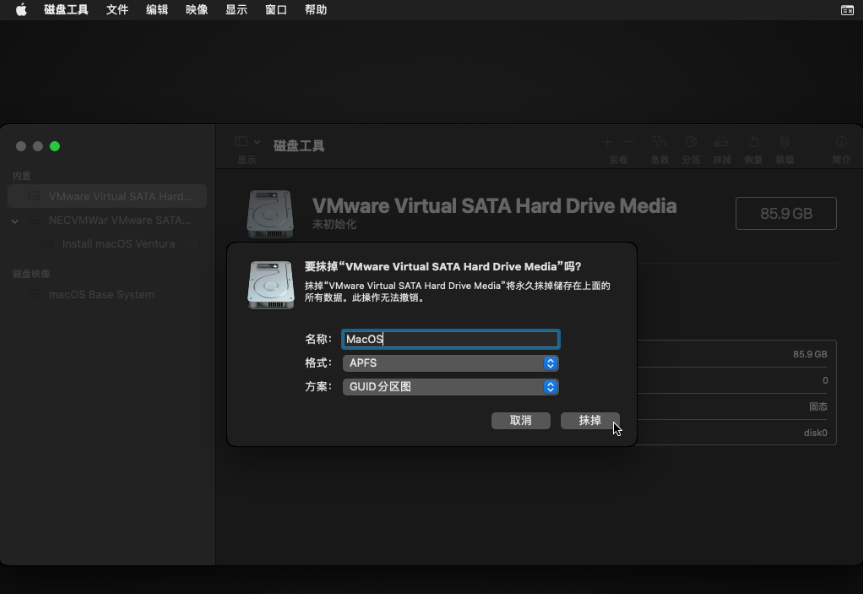
Task: Select VMware Virtual SATA Hard drive in sidebar
Action: pyautogui.click(x=119, y=196)
